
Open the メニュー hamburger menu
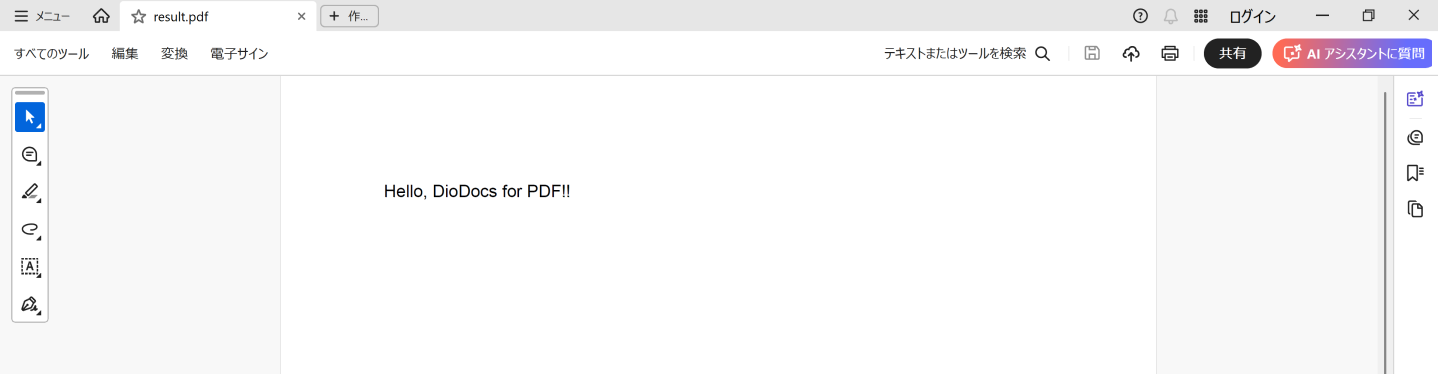42,16
